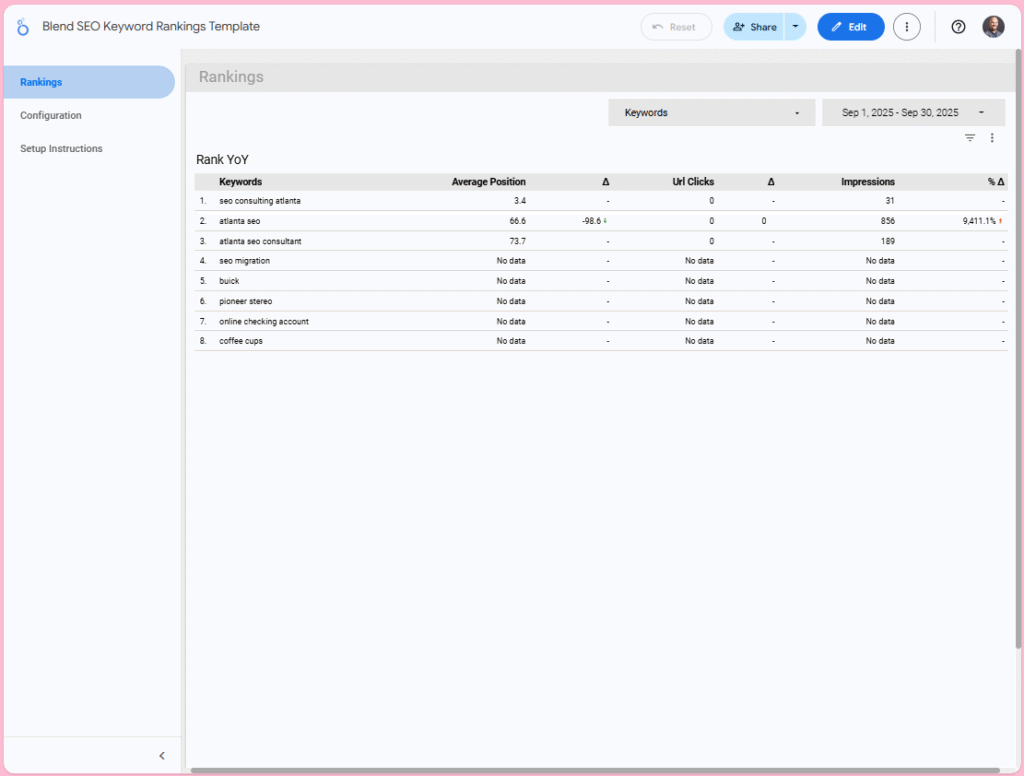Screen dimensions: 1024x776
Task: Click the Blend logo icon in header
Action: (22, 26)
